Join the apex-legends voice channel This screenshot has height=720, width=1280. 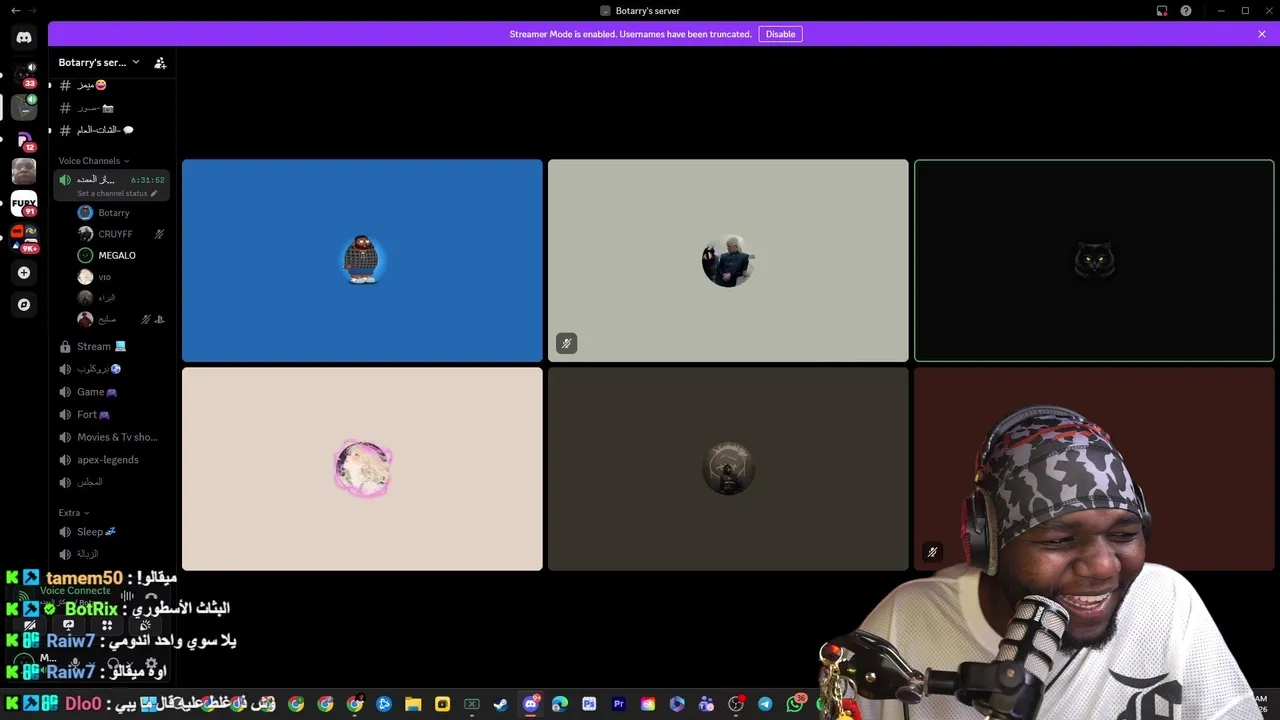point(112,460)
